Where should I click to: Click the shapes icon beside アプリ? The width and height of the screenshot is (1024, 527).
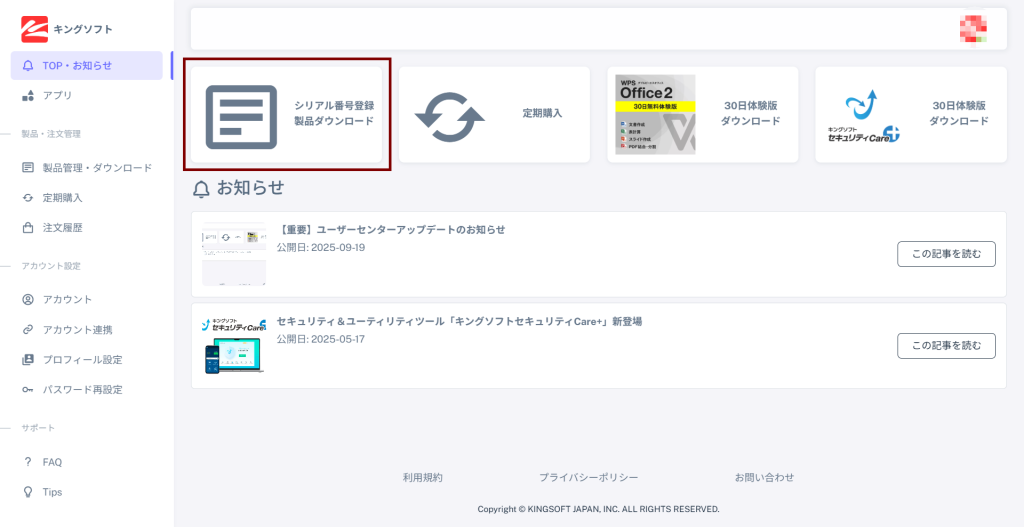(28, 95)
